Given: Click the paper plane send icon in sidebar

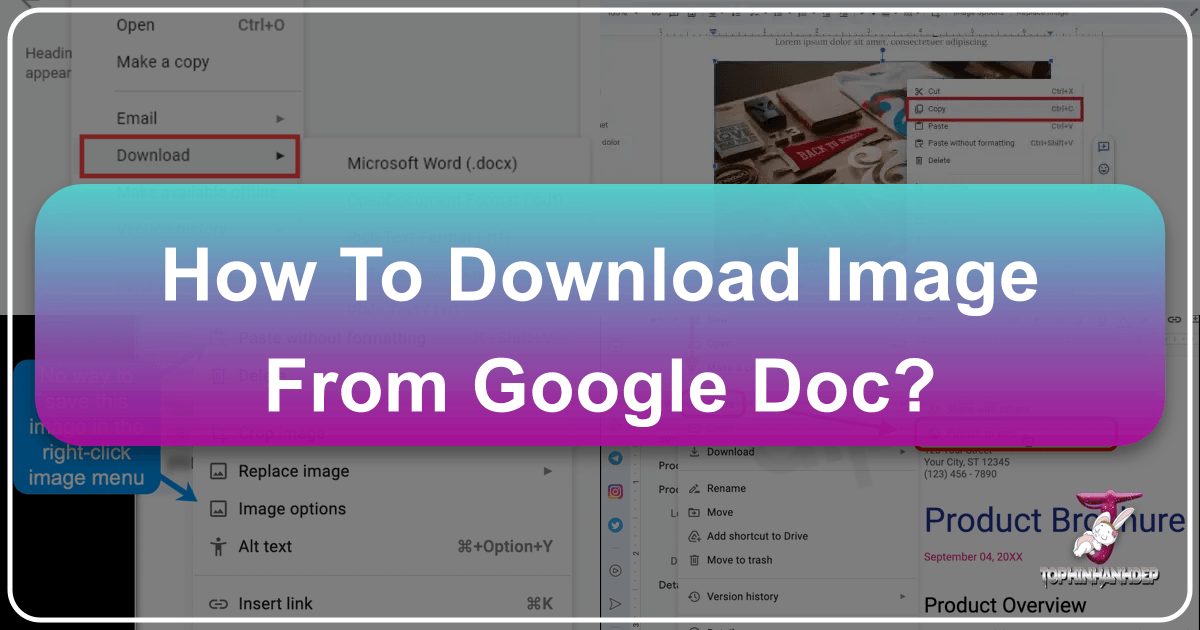Looking at the screenshot, I should pos(616,603).
